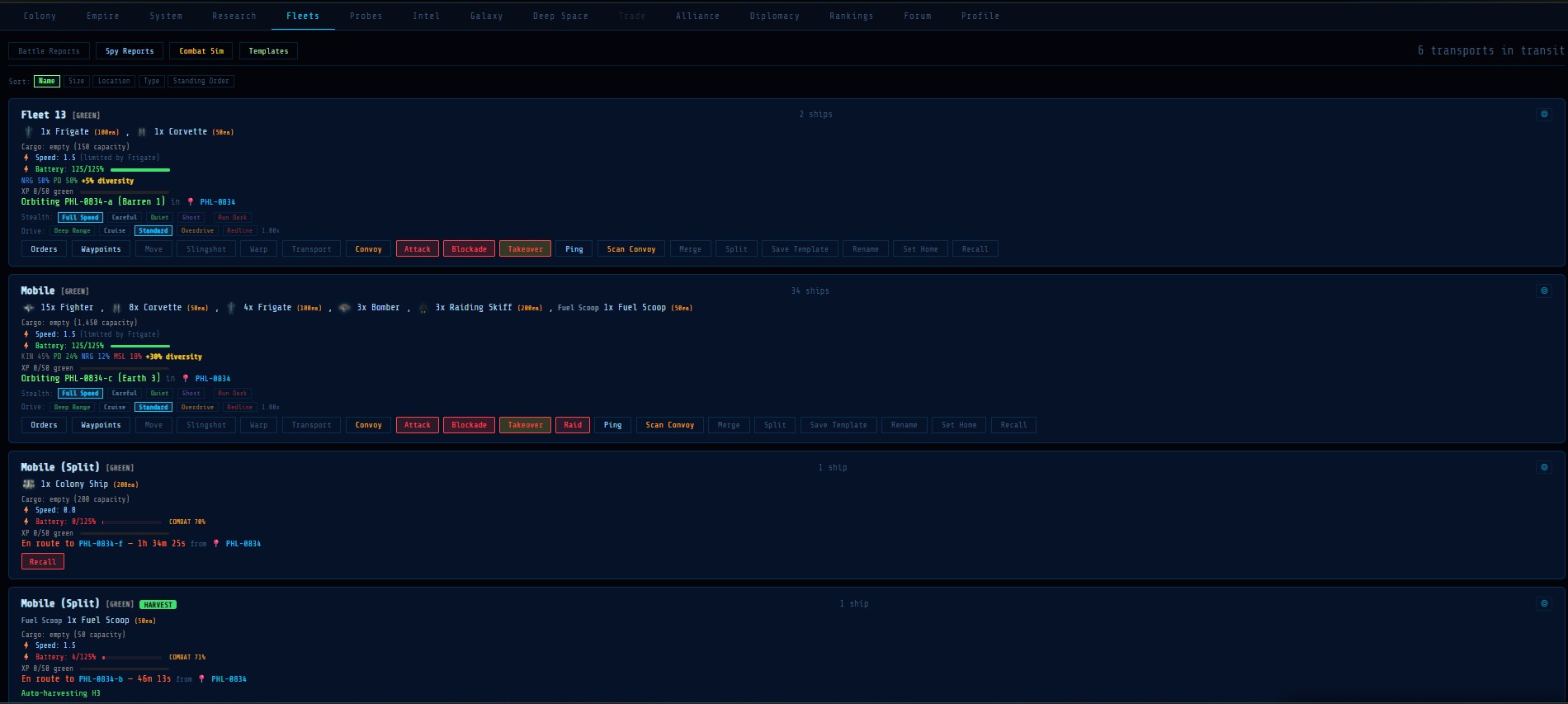The height and width of the screenshot is (704, 1568).
Task: Set Mobile fleet stealth to Run Dark
Action: point(233,394)
